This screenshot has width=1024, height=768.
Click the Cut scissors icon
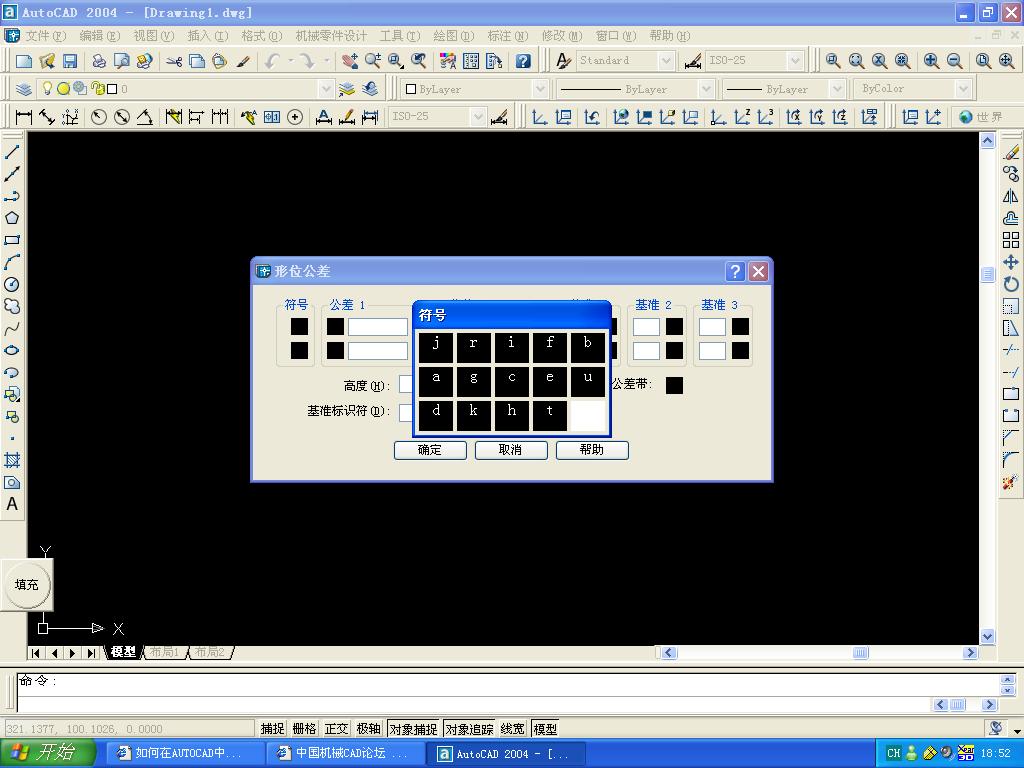(174, 61)
